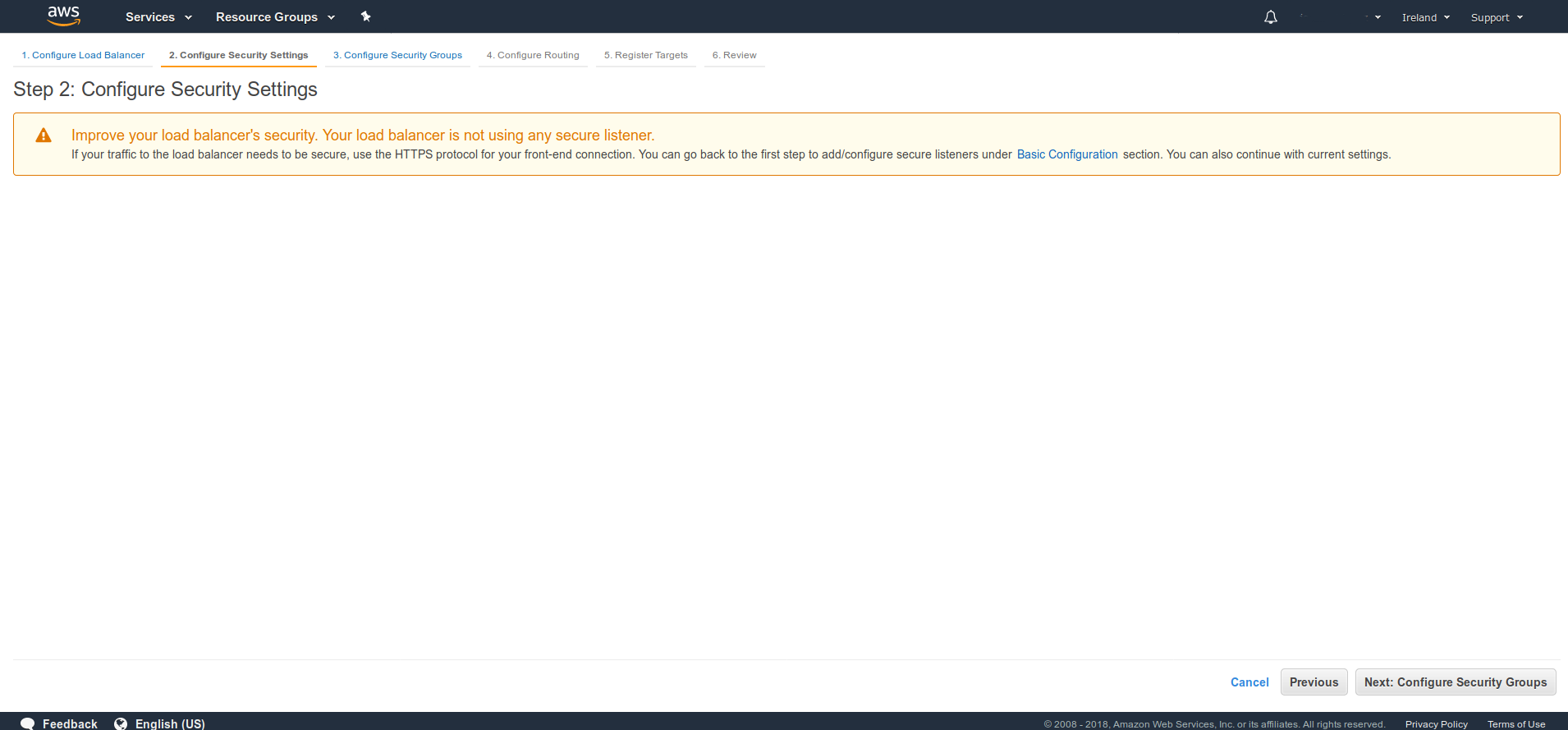The height and width of the screenshot is (730, 1568).
Task: Open the Ireland region selector
Action: coord(1425,17)
